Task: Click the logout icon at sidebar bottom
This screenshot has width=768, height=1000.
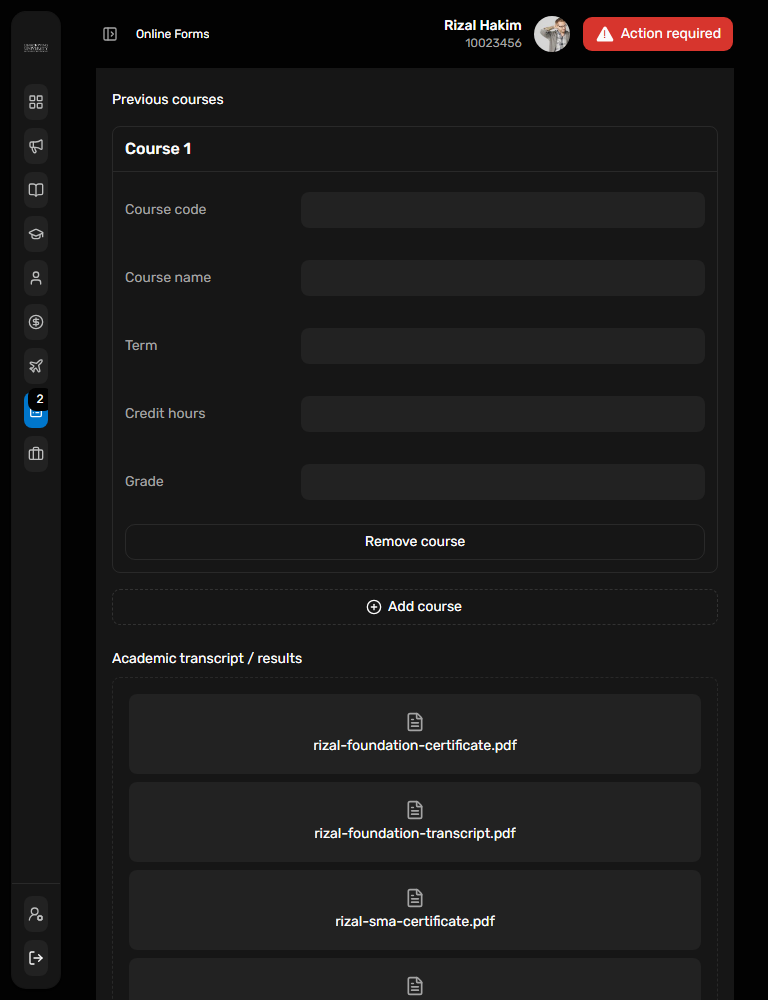Action: (36, 958)
